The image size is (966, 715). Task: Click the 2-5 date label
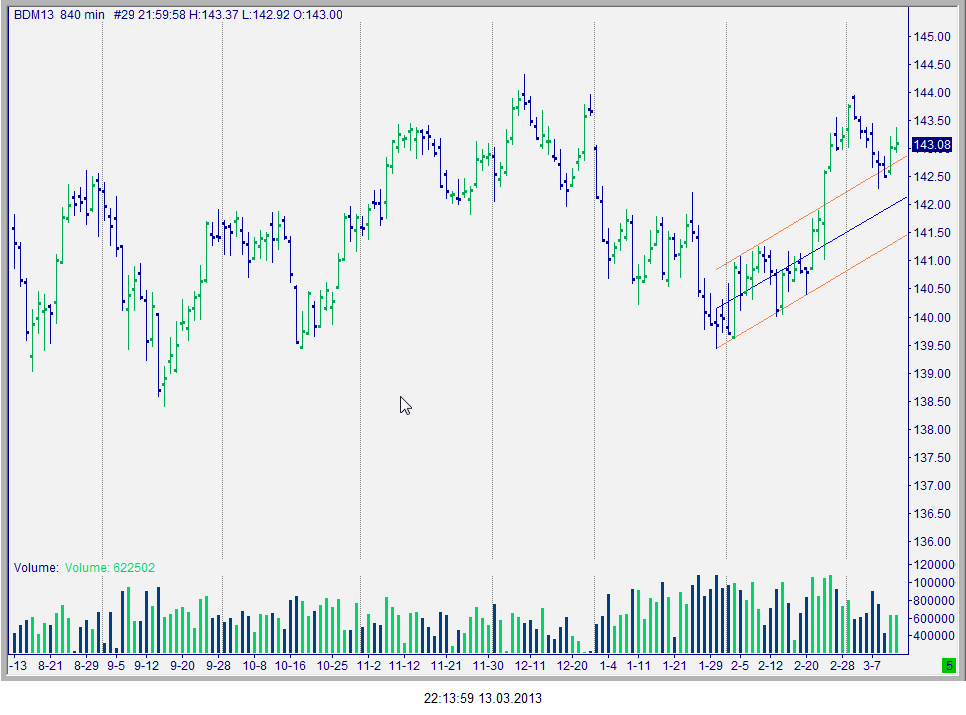tap(740, 666)
